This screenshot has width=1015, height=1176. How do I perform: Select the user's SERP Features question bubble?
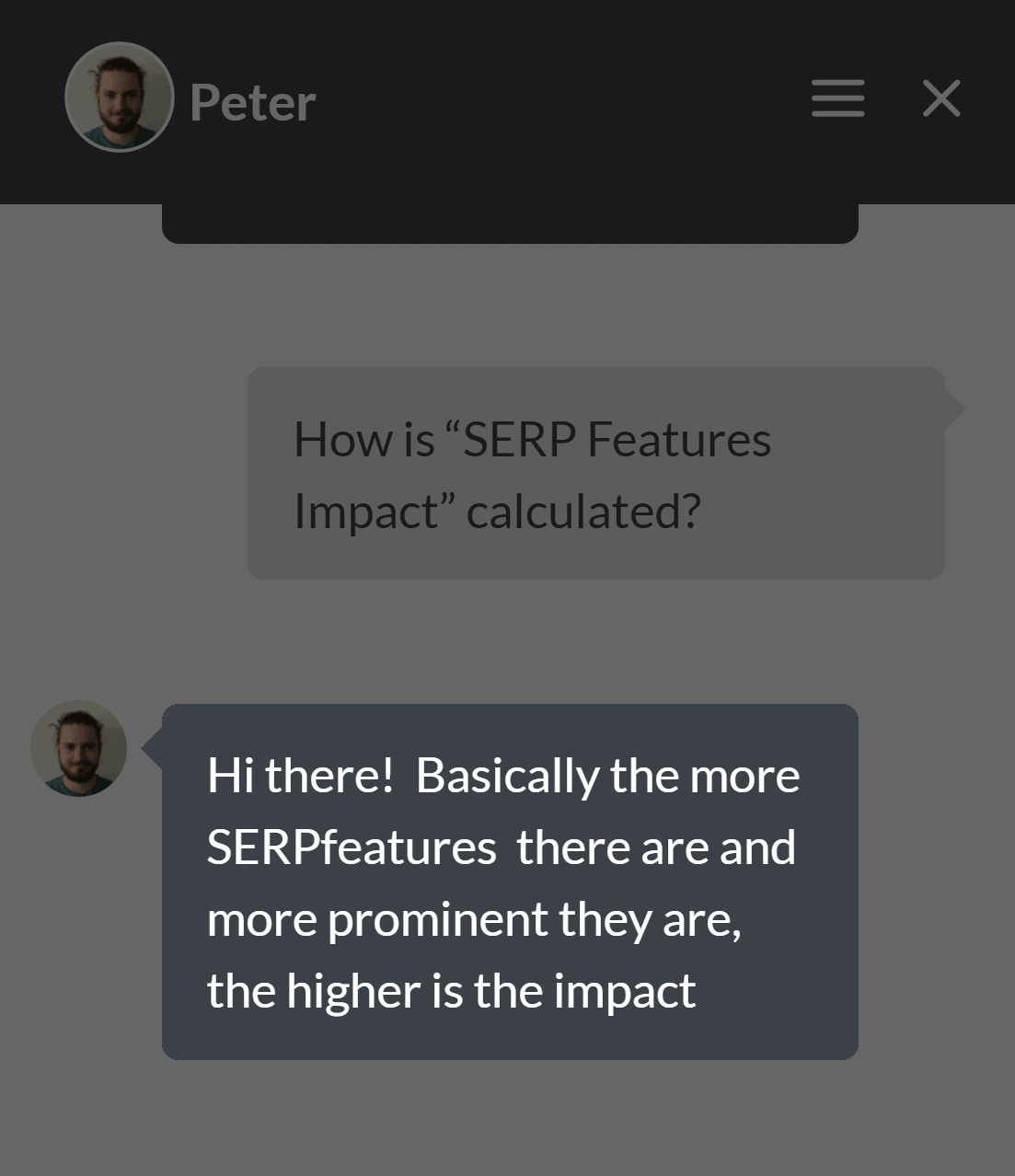tap(596, 473)
